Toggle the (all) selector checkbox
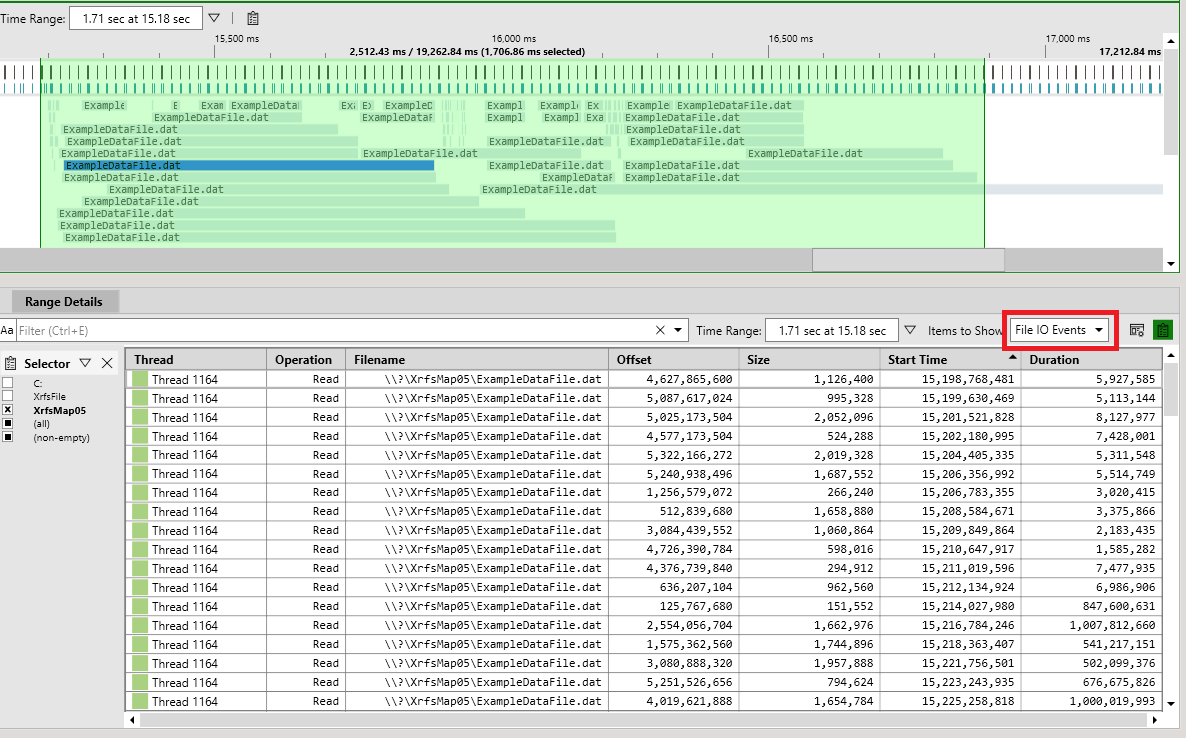The image size is (1186, 738). click(8, 423)
